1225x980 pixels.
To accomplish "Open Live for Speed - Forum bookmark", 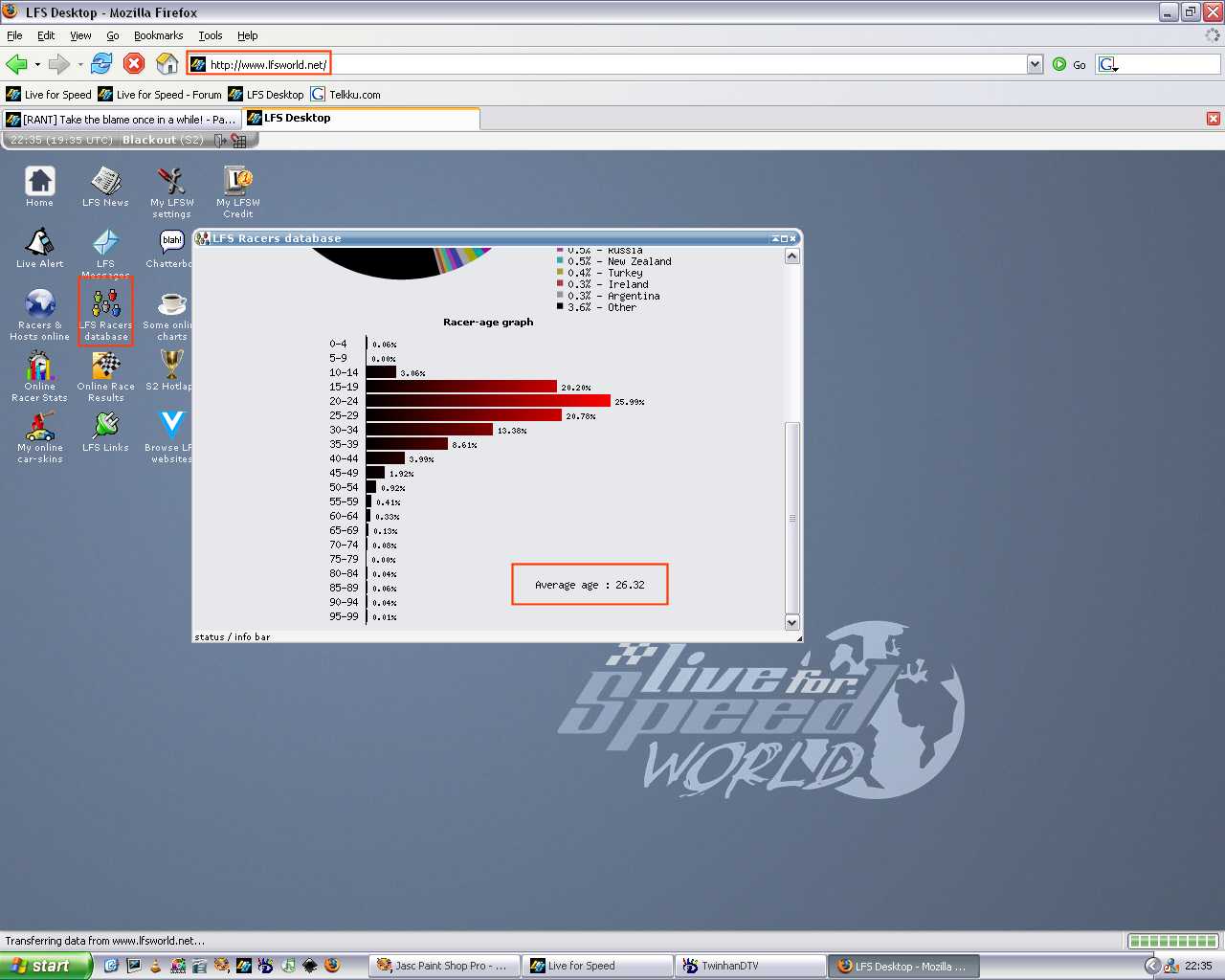I will 160,95.
